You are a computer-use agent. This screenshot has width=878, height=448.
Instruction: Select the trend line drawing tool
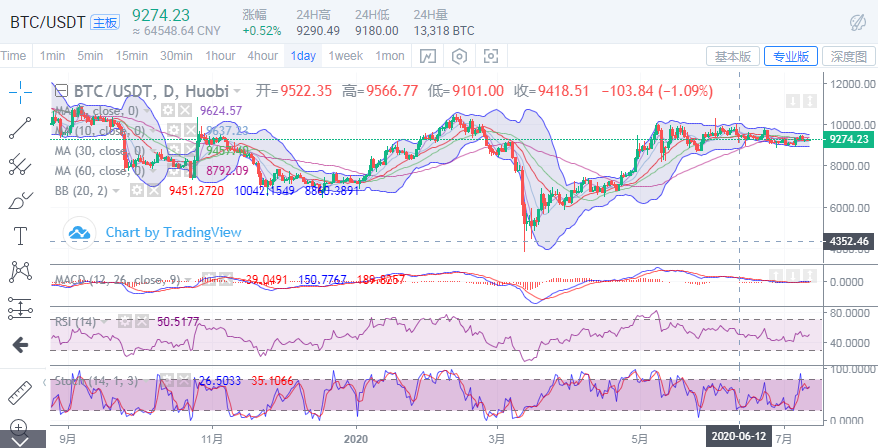tap(20, 128)
